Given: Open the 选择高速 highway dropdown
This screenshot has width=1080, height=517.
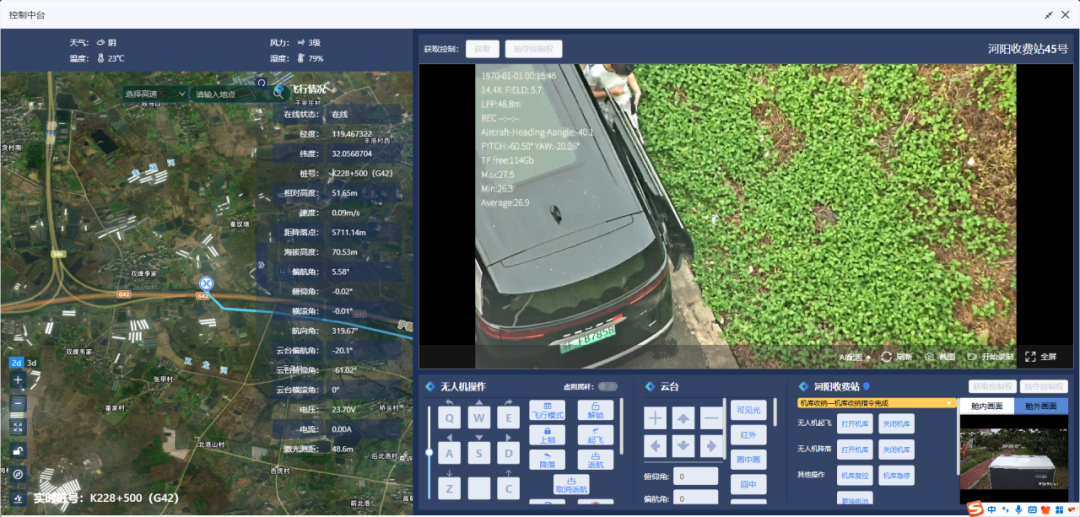Looking at the screenshot, I should (156, 94).
